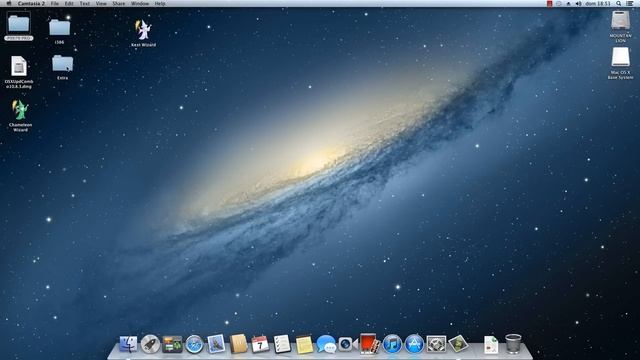Select MOUNTAIN LION drive icon
The width and height of the screenshot is (640, 360).
[x=620, y=26]
